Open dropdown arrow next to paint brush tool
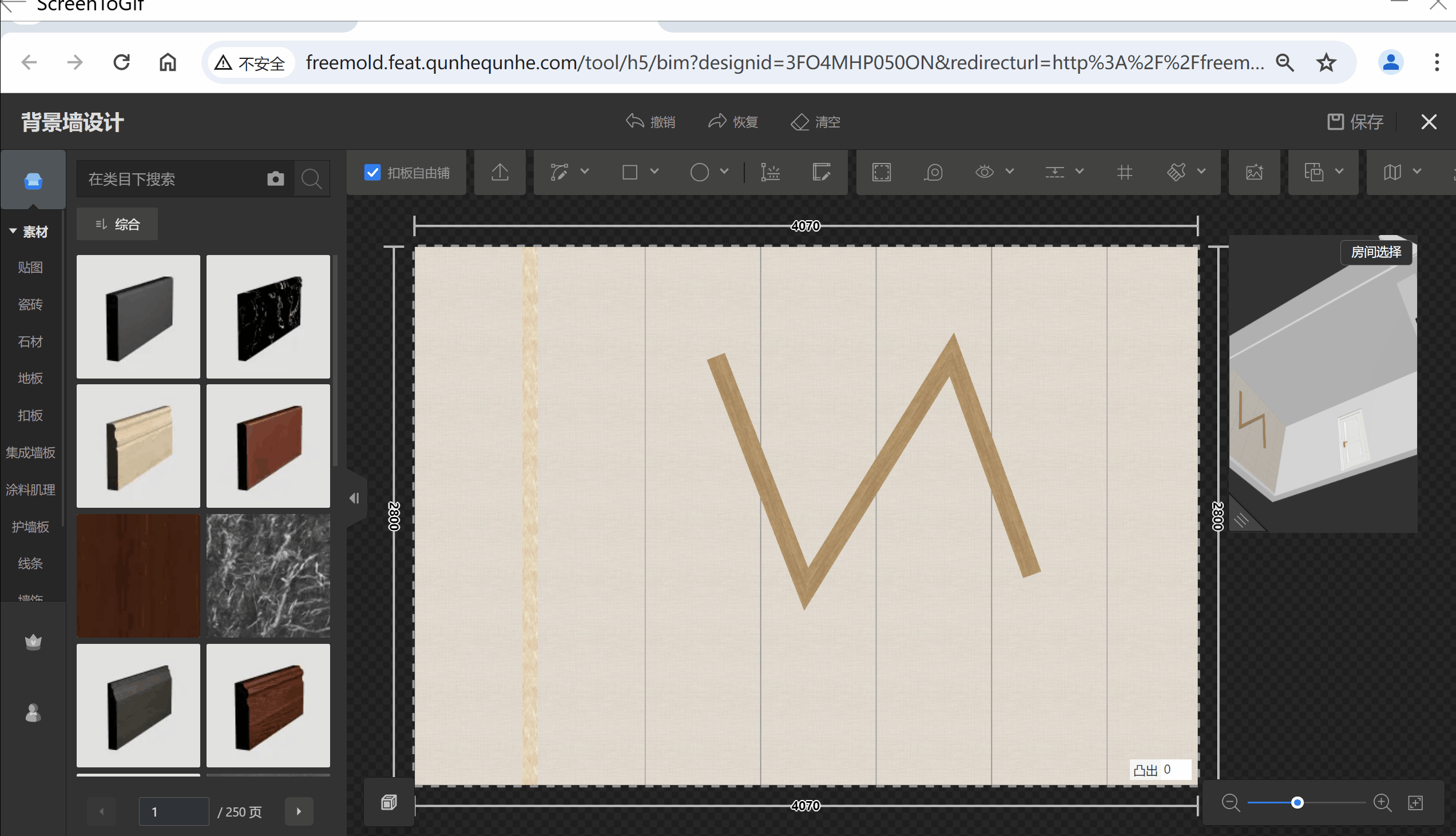 tap(1201, 172)
